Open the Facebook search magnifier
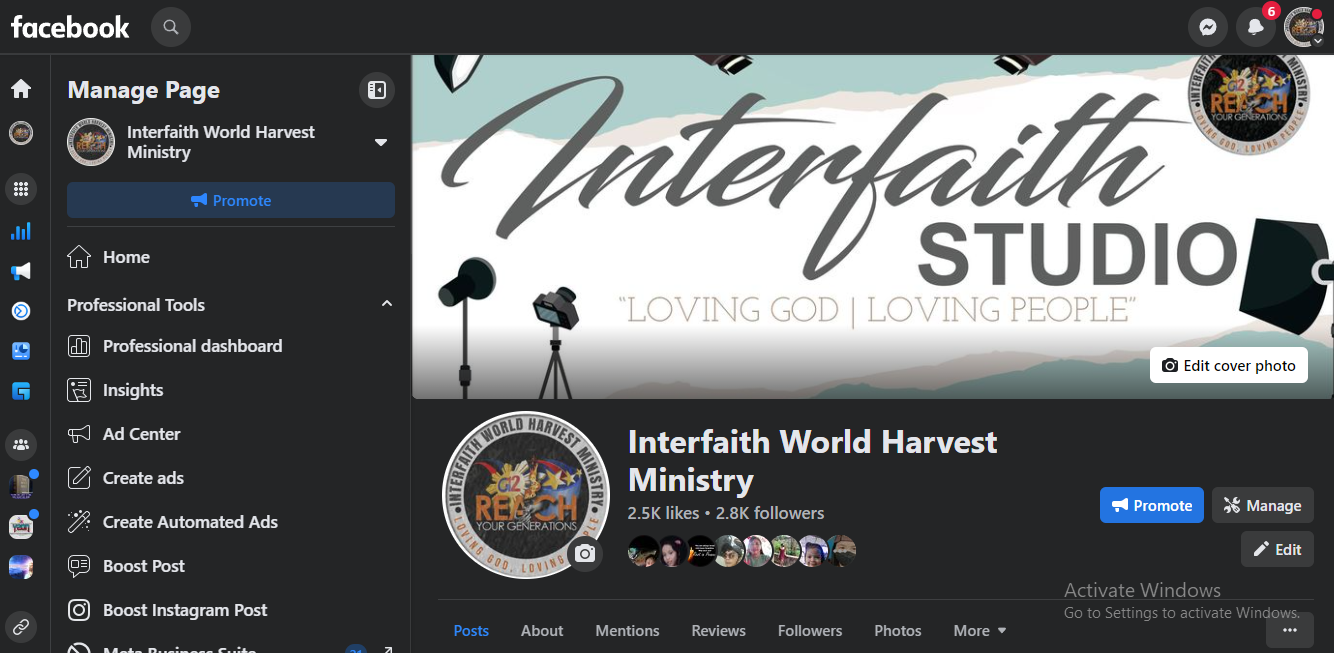Image resolution: width=1334 pixels, height=653 pixels. coord(171,27)
